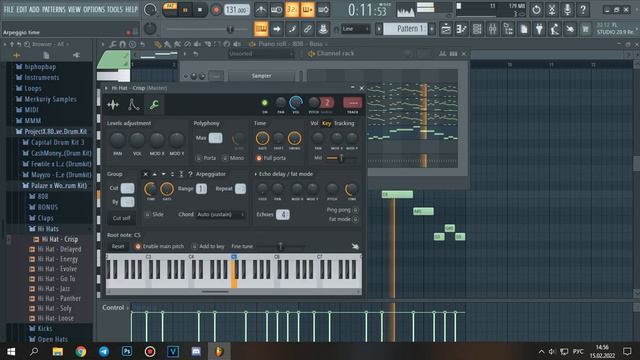Open the Unsorted channel filter dropdown
640x360 pixels.
click(x=261, y=53)
